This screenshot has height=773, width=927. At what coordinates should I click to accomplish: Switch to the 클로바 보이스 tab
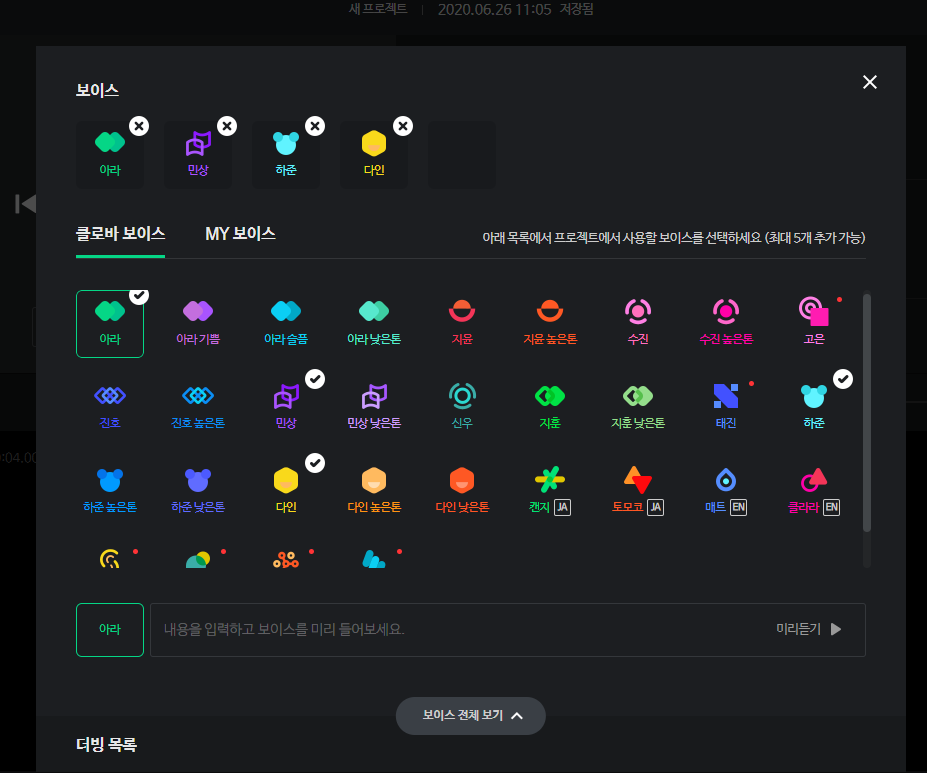[x=121, y=234]
